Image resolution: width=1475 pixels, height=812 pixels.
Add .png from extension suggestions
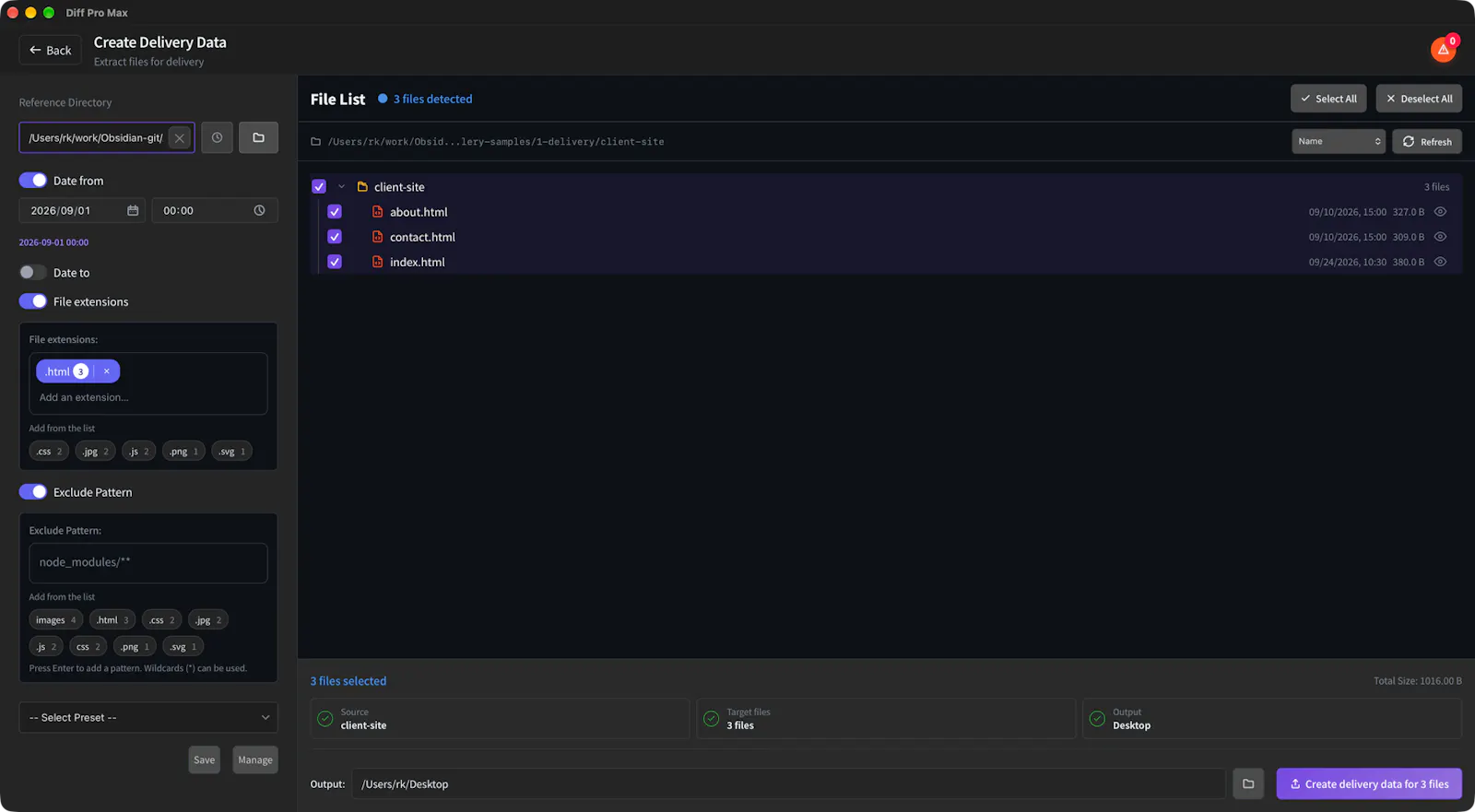184,452
